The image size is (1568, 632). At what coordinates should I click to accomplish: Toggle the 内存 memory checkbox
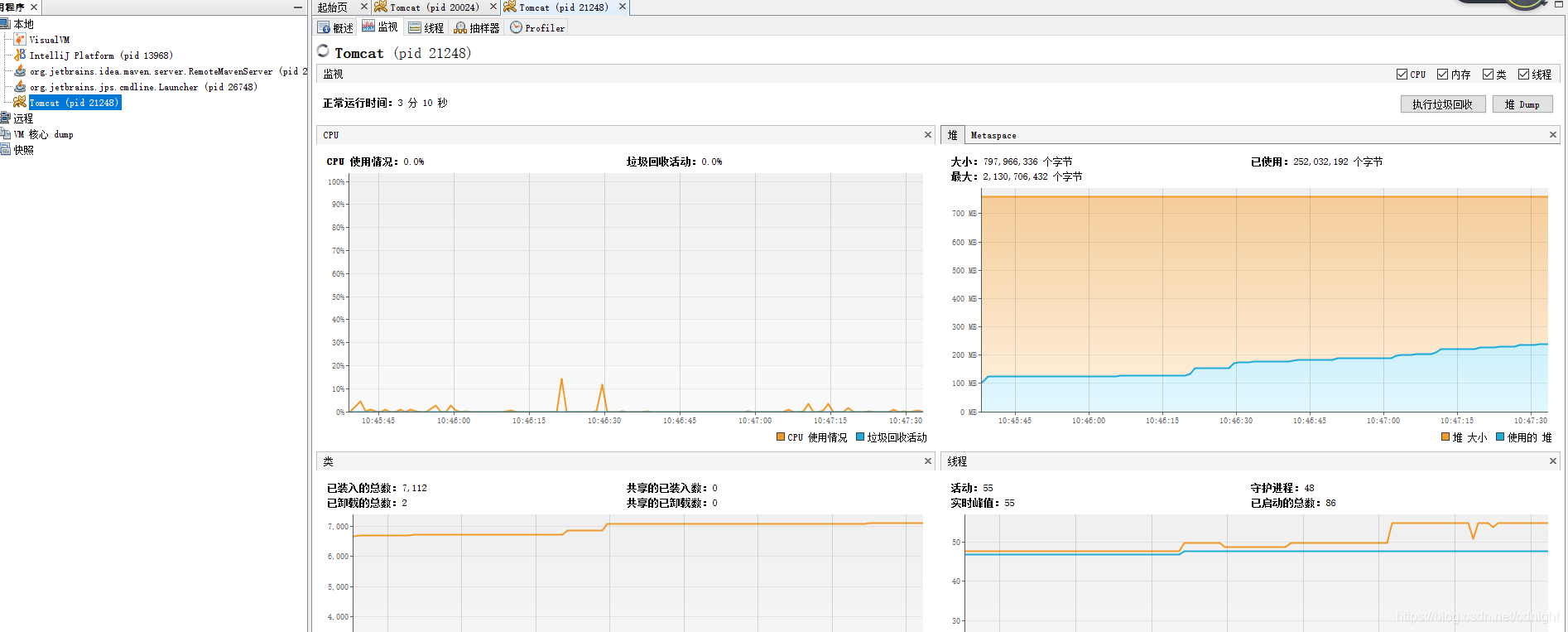[x=1442, y=74]
